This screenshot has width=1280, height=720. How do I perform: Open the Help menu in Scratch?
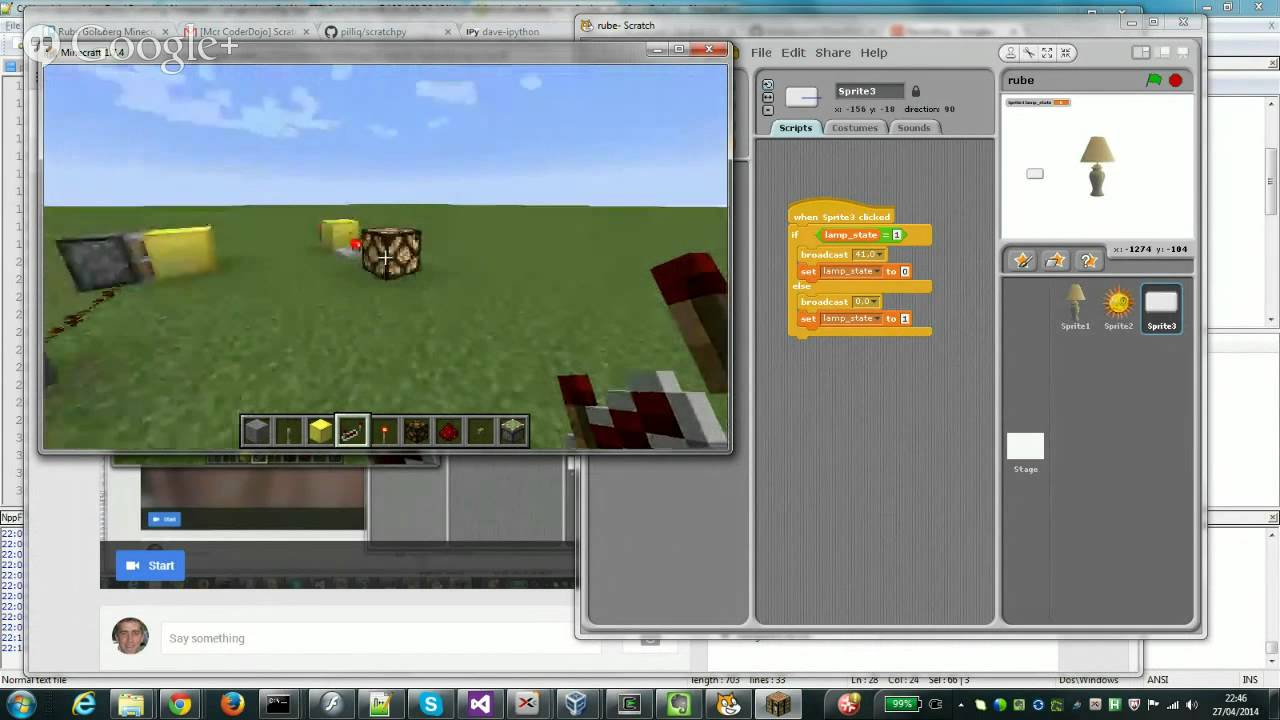pyautogui.click(x=874, y=52)
